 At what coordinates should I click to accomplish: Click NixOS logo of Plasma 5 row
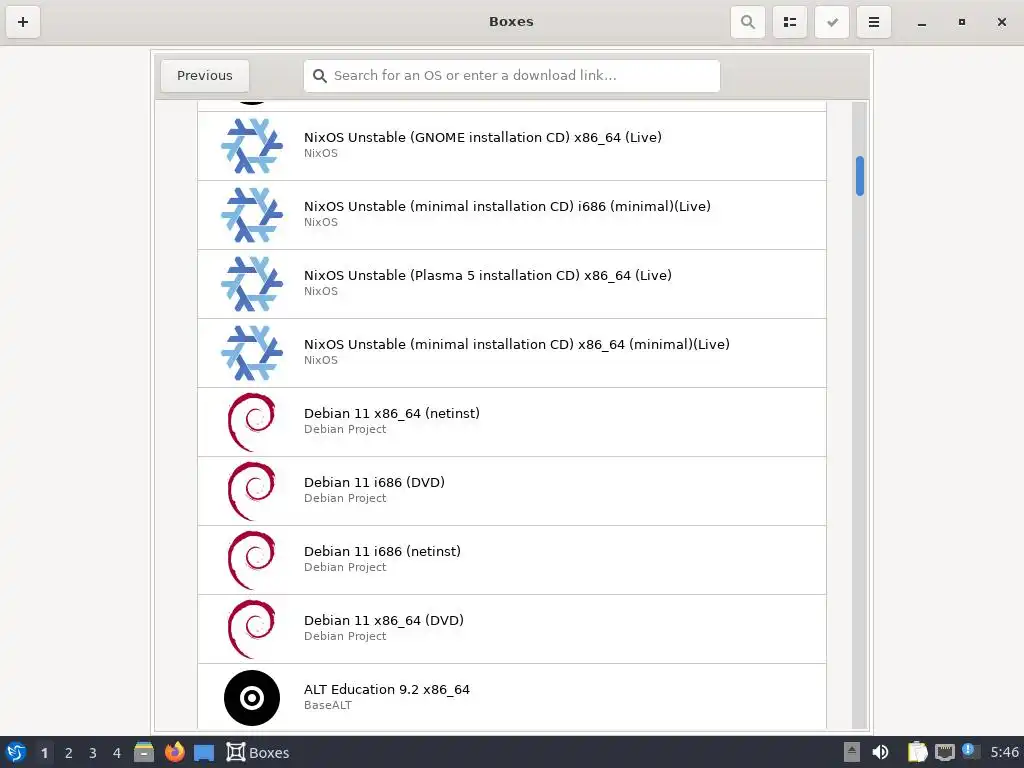(x=252, y=284)
